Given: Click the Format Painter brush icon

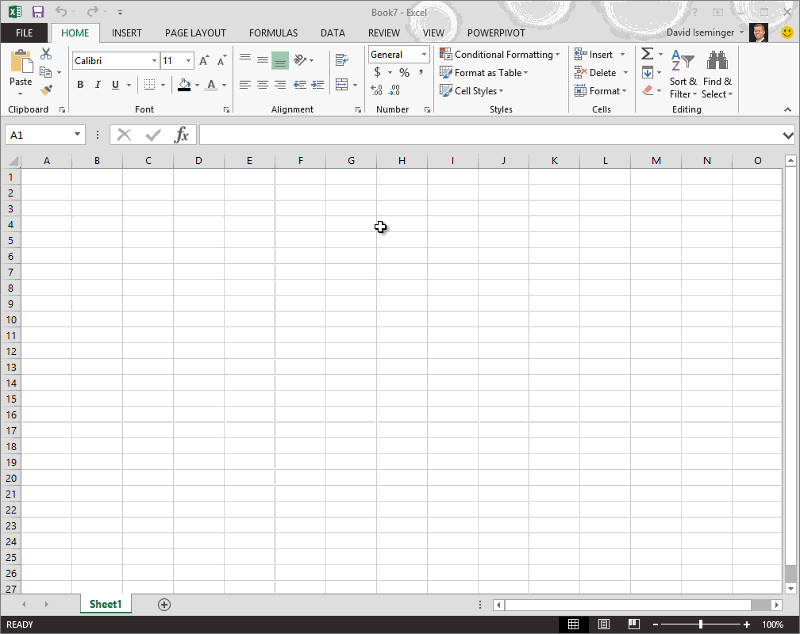Looking at the screenshot, I should click(46, 90).
